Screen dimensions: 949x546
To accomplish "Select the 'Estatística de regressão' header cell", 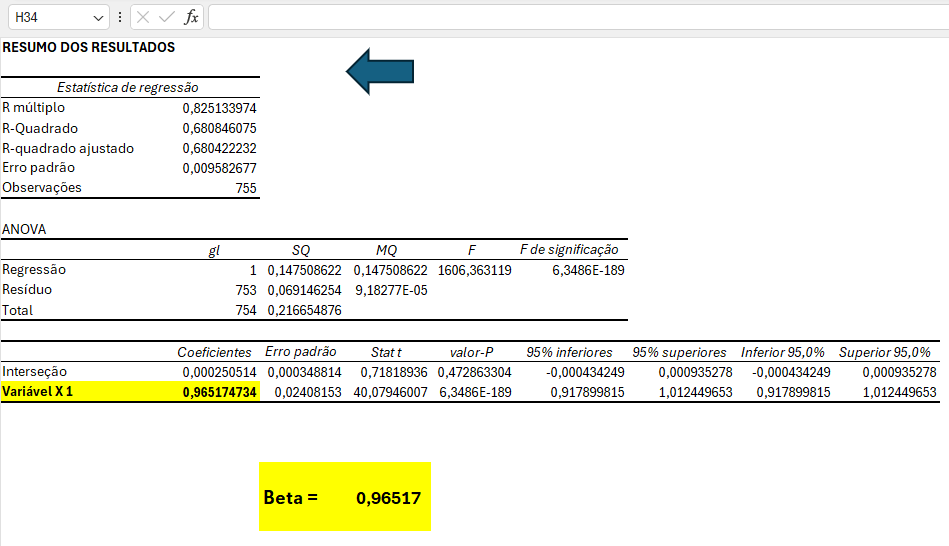I will click(128, 88).
